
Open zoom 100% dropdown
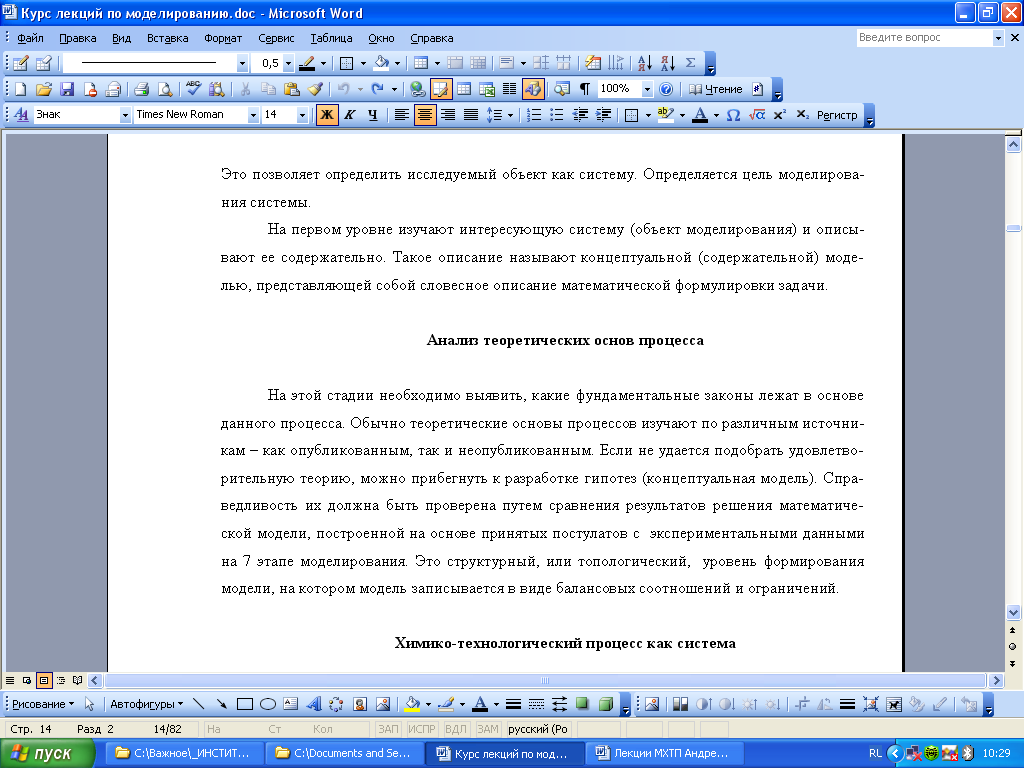(x=647, y=89)
